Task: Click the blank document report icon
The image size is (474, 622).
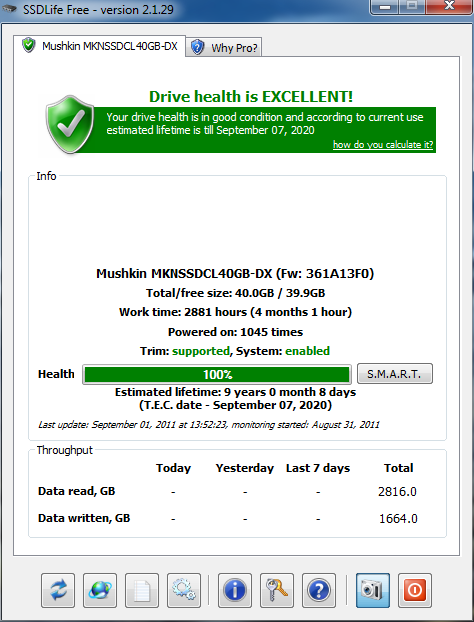Action: point(142,590)
